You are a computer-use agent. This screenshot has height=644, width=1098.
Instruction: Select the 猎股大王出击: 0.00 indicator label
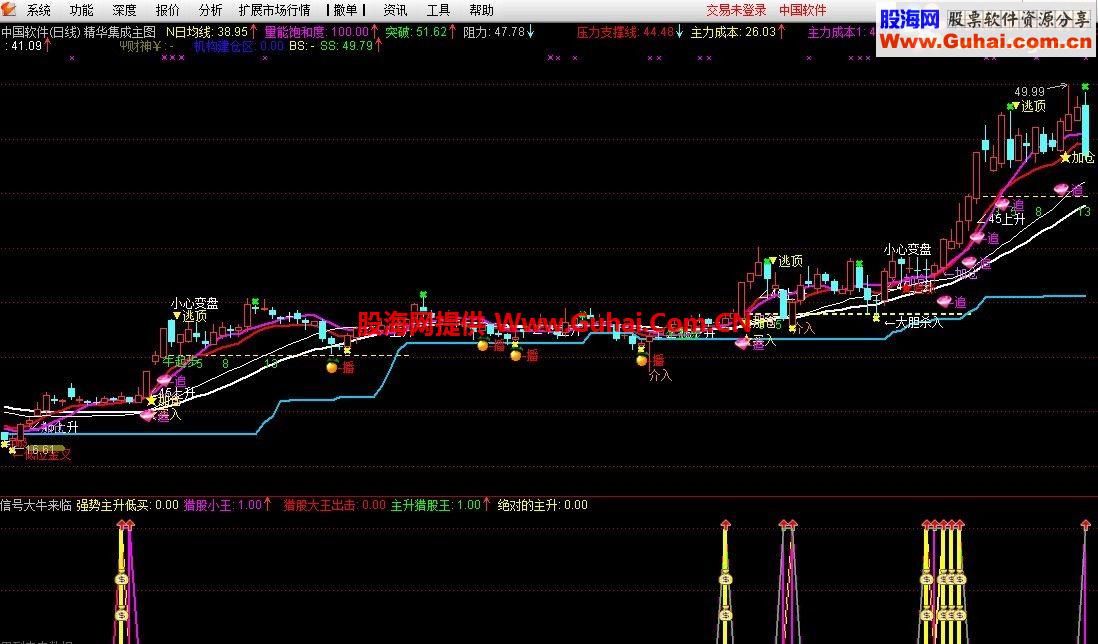click(x=334, y=505)
